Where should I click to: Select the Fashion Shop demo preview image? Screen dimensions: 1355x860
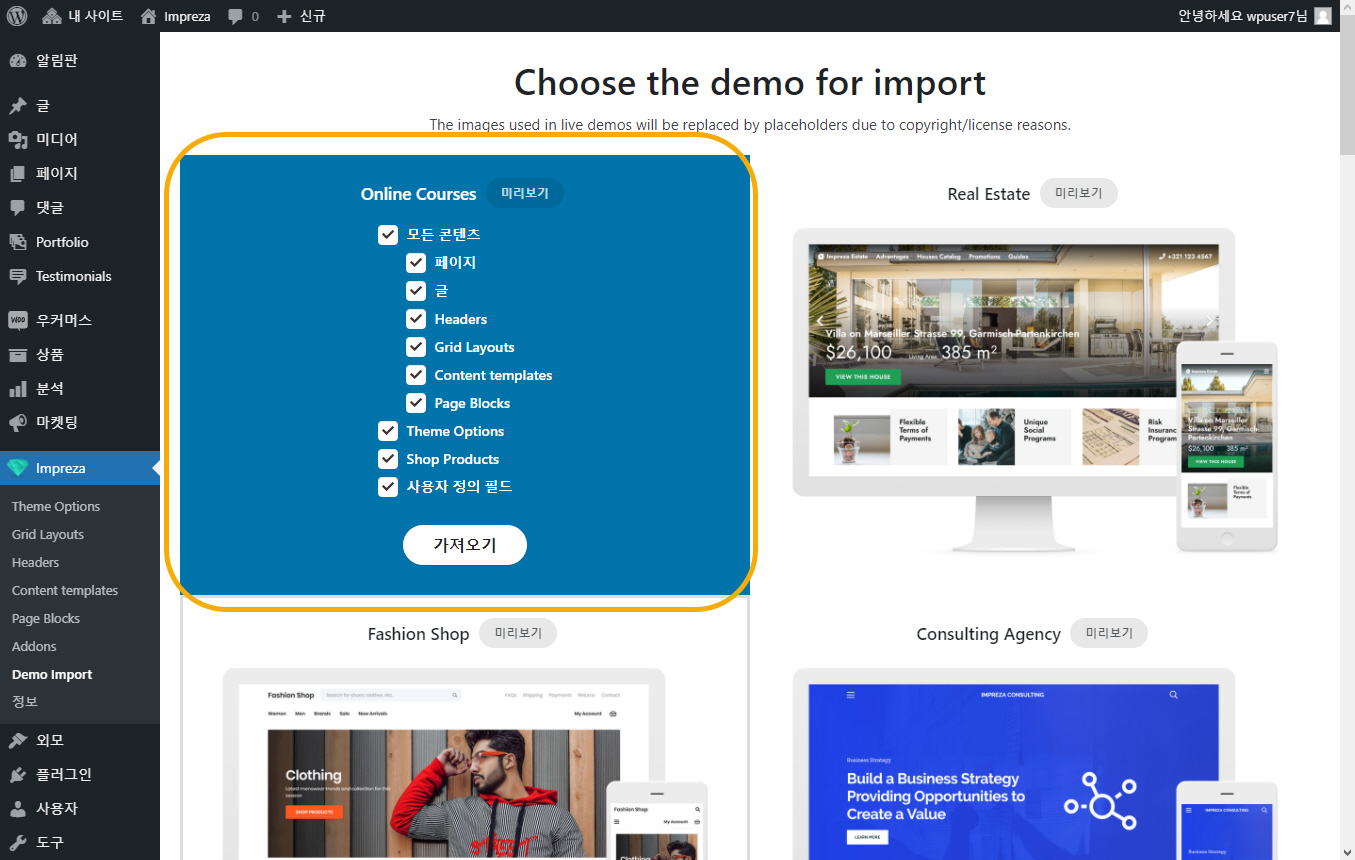465,763
